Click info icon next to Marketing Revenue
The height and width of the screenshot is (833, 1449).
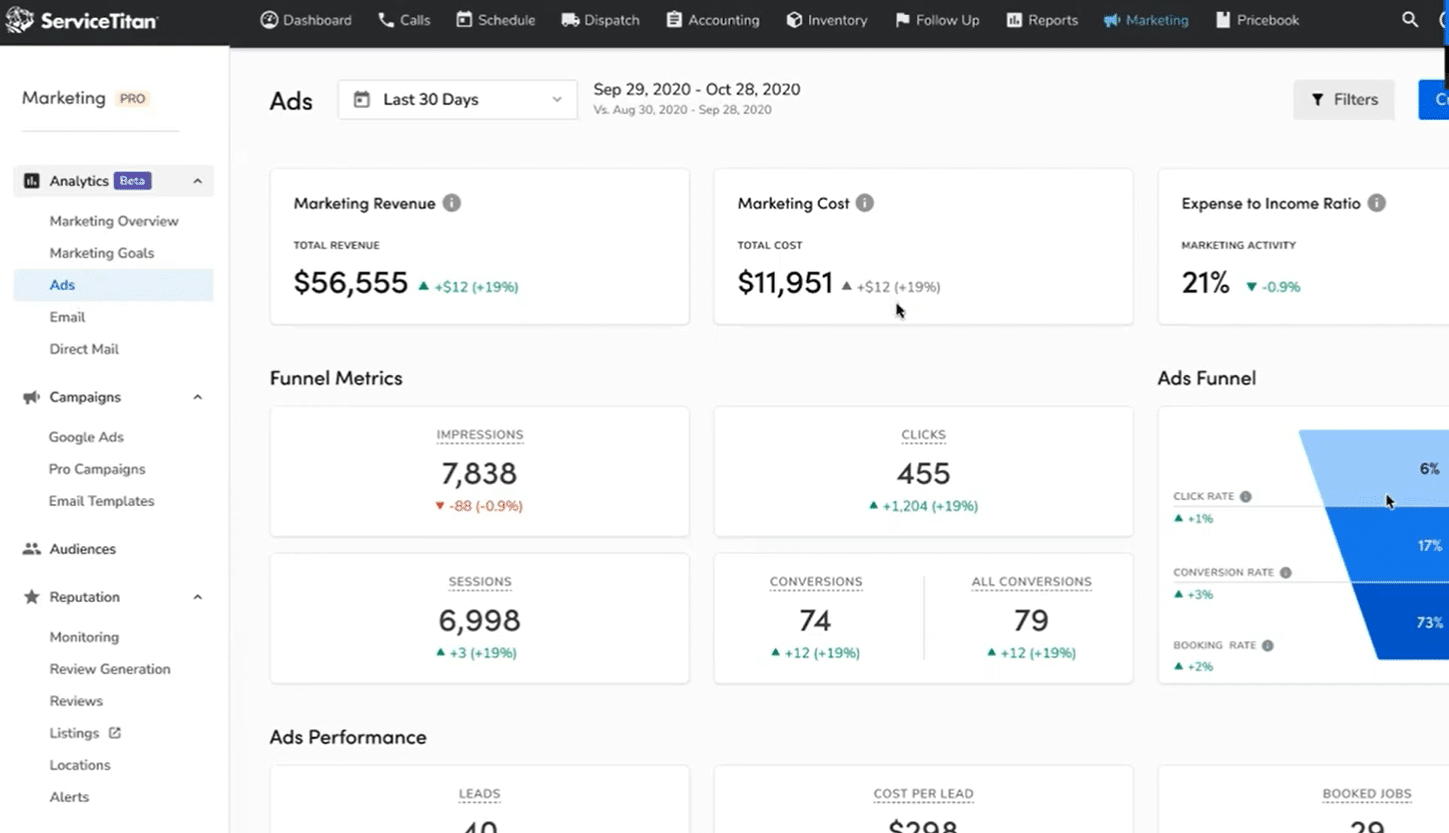(452, 203)
